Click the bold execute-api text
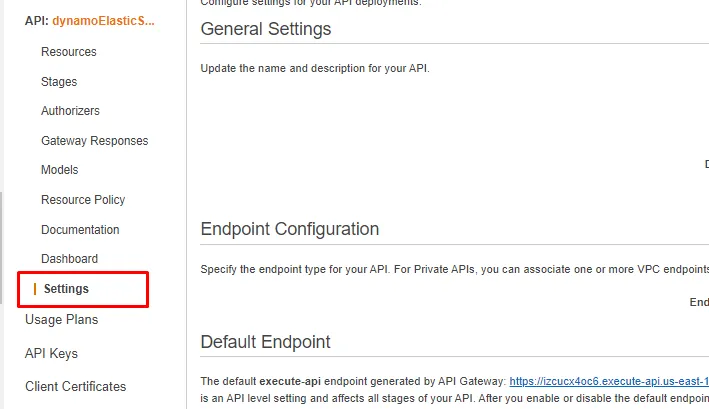Viewport: 709px width, 409px height. tap(290, 381)
